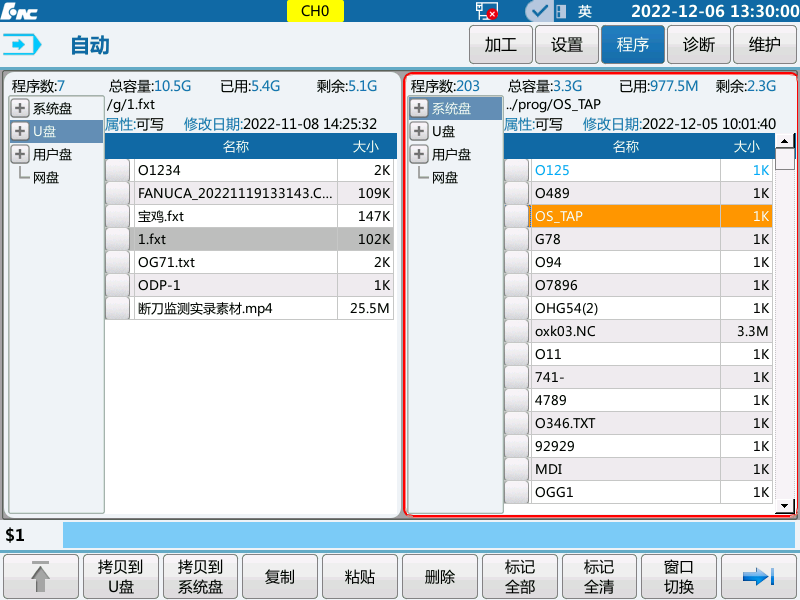
Task: Click the network disconnected status icon
Action: (487, 11)
